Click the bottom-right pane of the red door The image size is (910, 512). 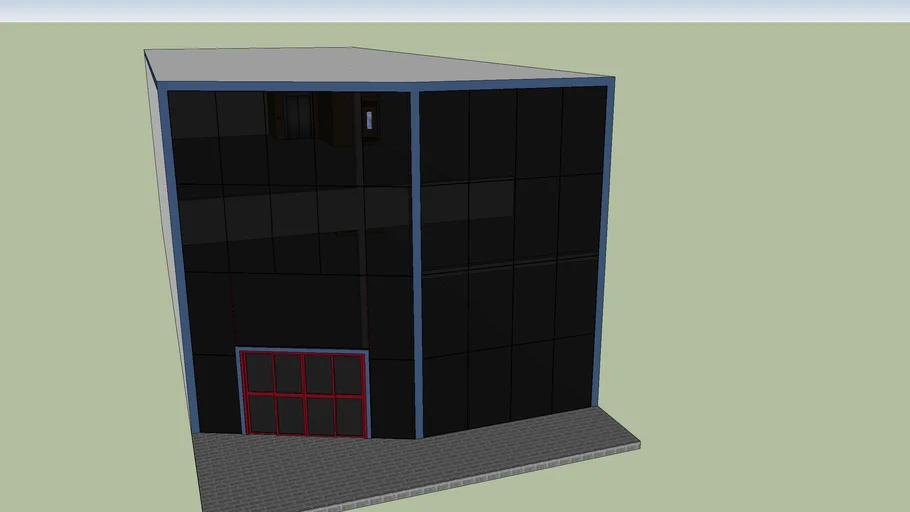pos(349,416)
